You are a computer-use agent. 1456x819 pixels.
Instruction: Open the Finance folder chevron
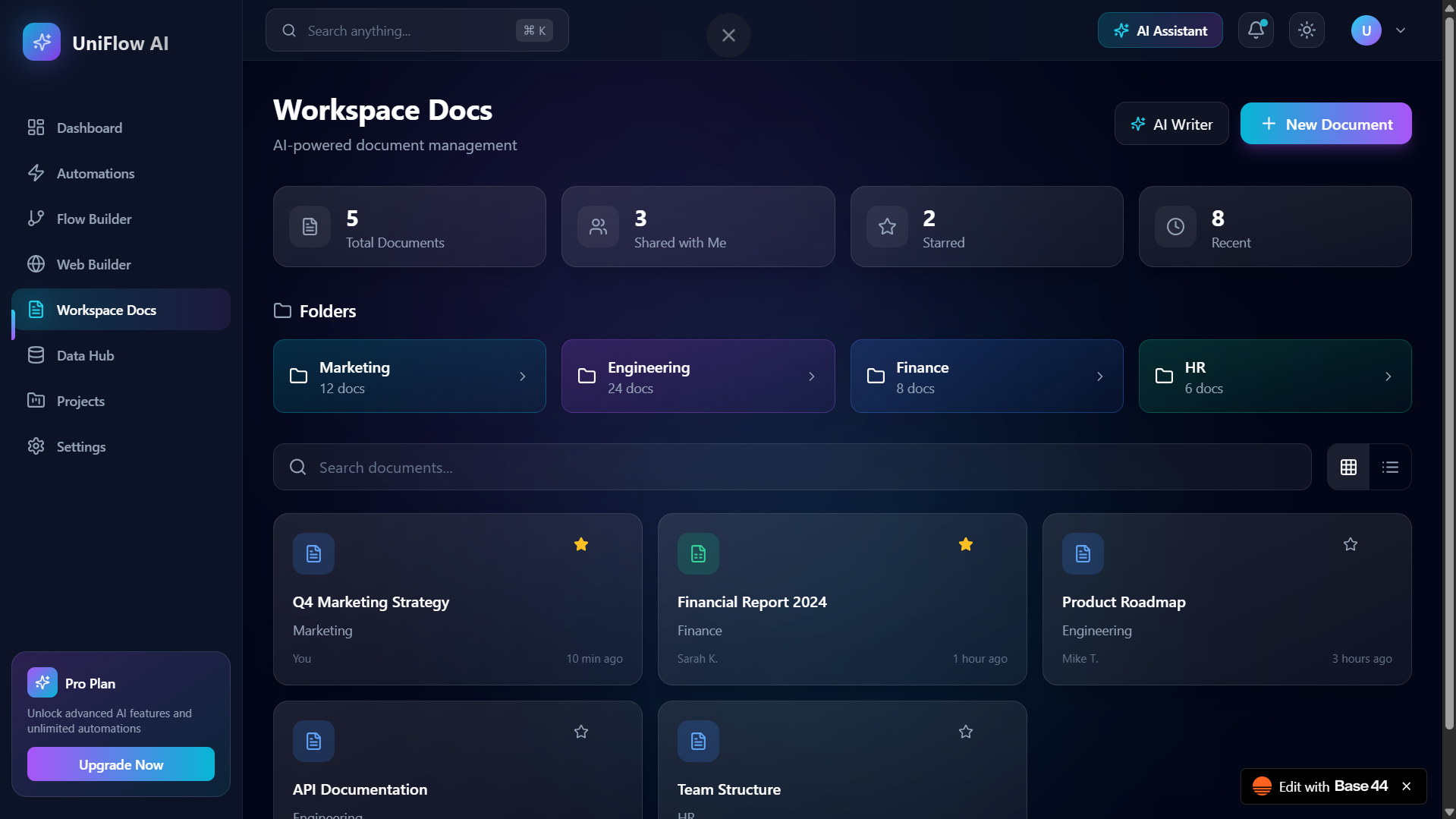click(1099, 376)
